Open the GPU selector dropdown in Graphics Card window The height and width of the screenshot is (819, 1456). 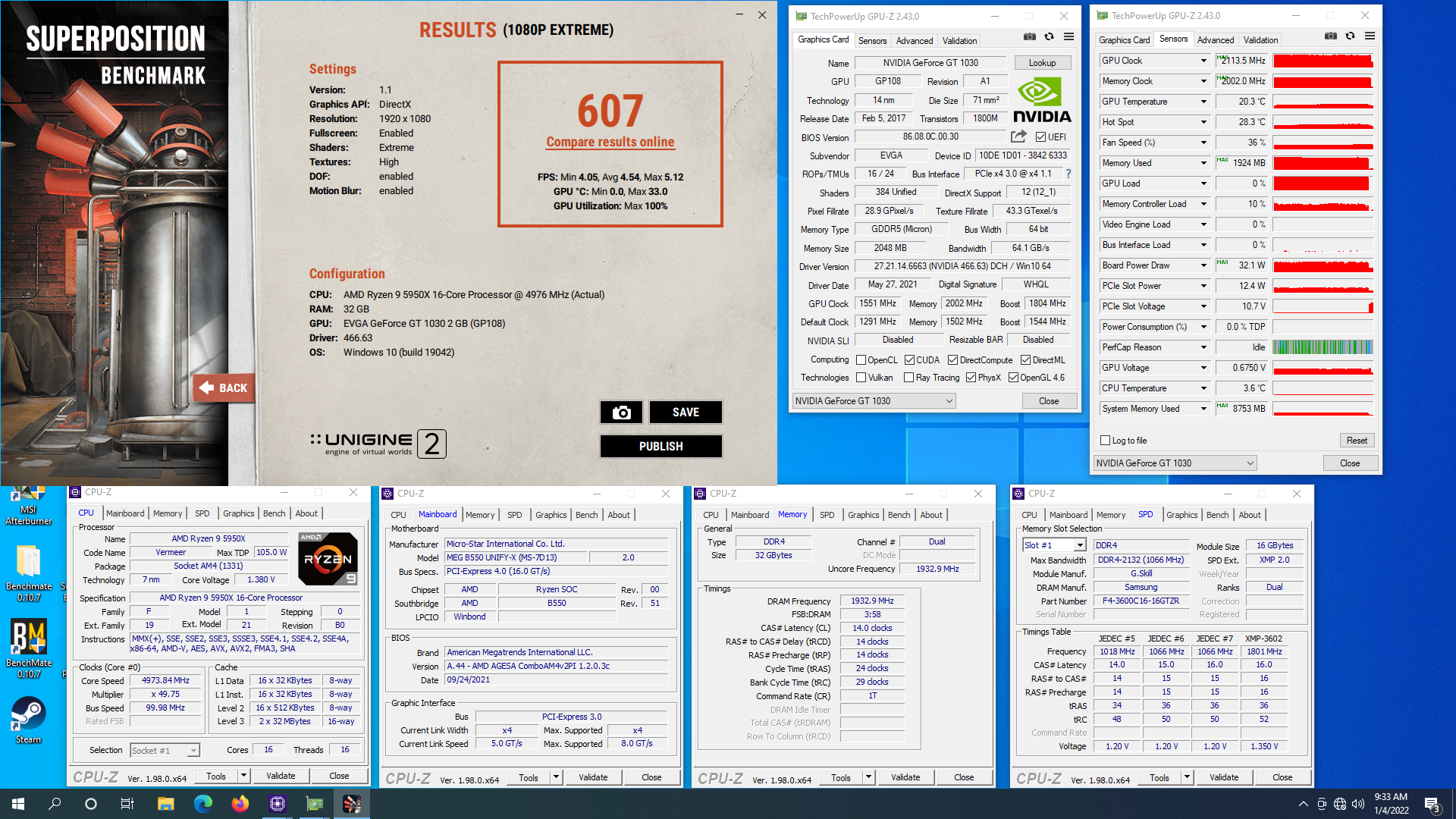[874, 401]
